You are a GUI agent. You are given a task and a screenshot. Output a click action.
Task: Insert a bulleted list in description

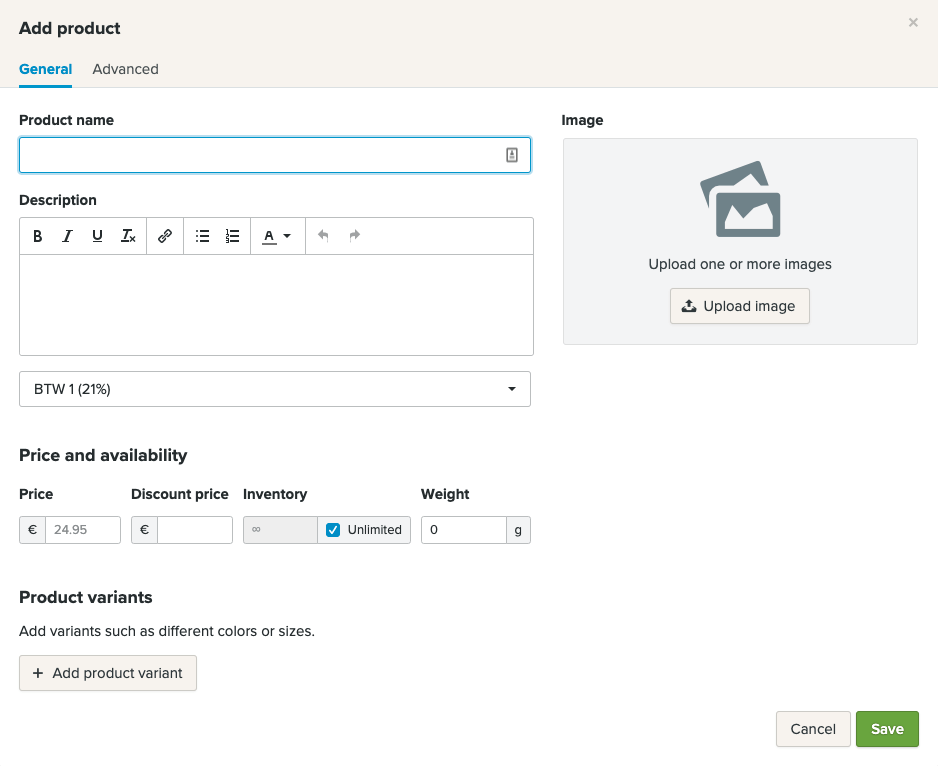coord(202,236)
